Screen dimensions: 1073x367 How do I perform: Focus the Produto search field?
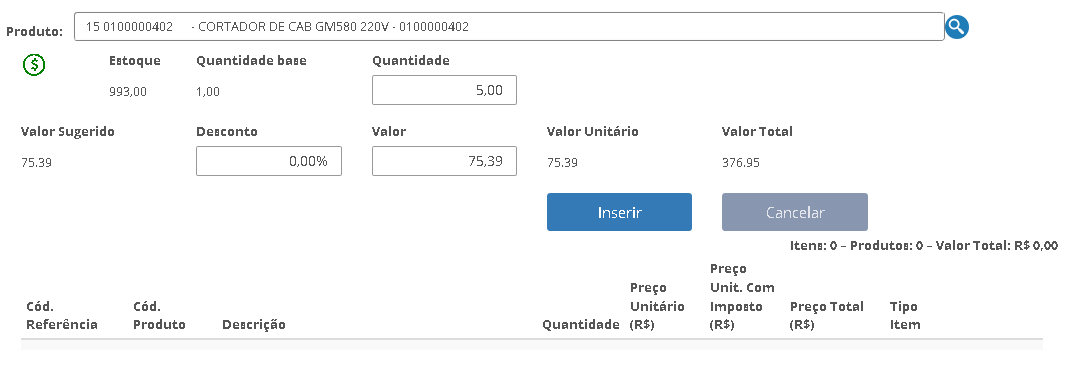[x=509, y=27]
